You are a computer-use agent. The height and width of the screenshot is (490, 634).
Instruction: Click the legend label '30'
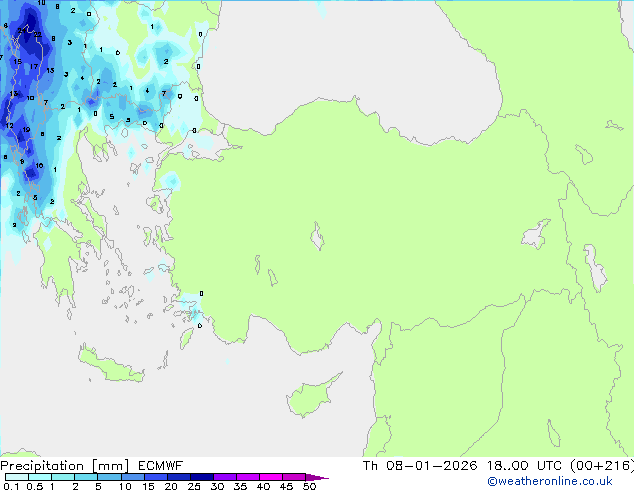click(217, 486)
